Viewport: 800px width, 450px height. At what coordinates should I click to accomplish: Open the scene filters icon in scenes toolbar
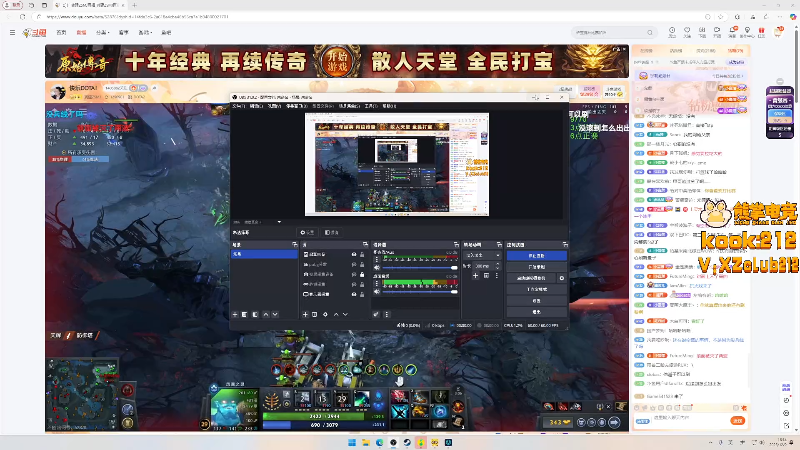click(255, 314)
